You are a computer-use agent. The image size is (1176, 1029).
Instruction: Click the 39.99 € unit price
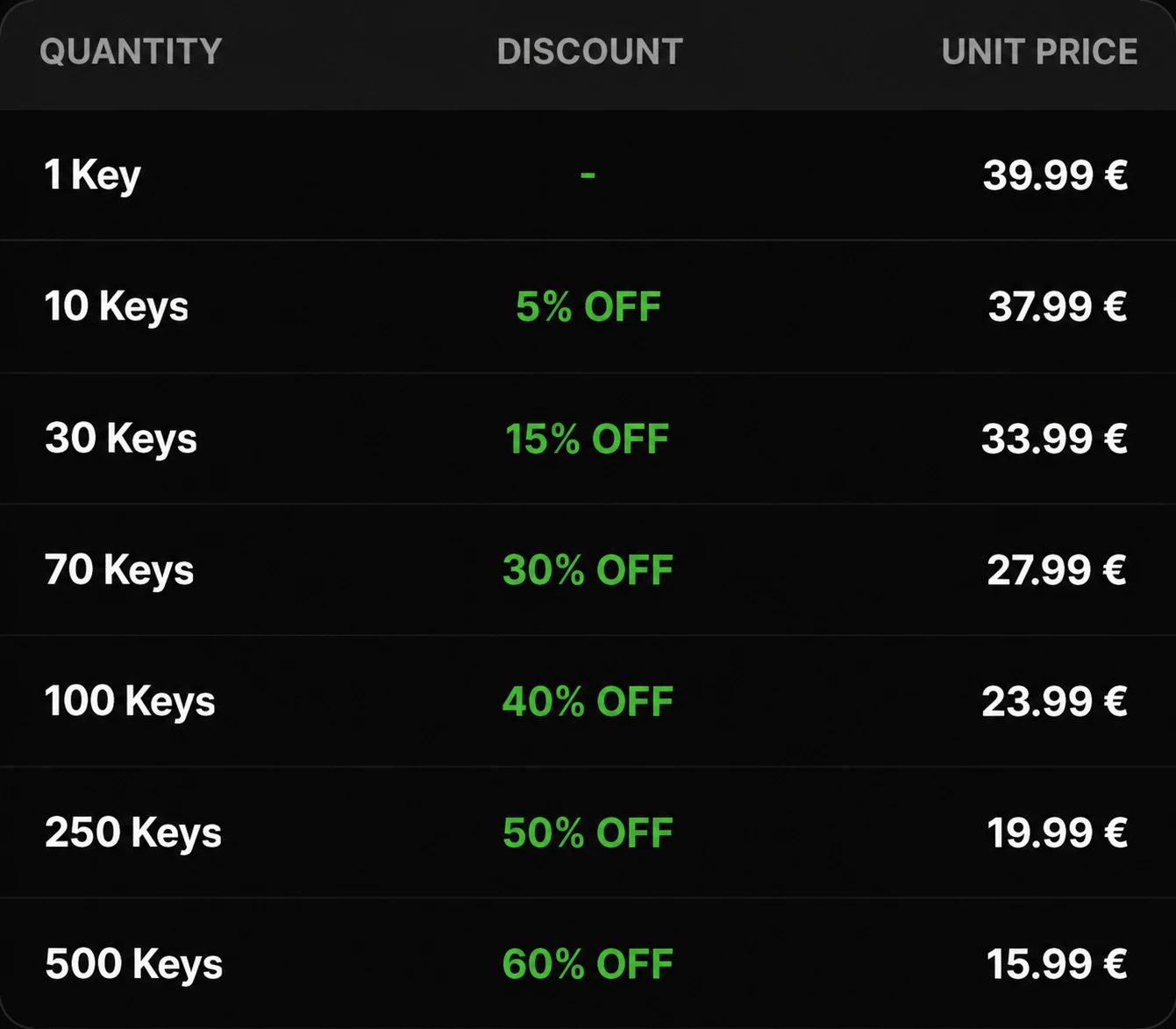[1055, 175]
